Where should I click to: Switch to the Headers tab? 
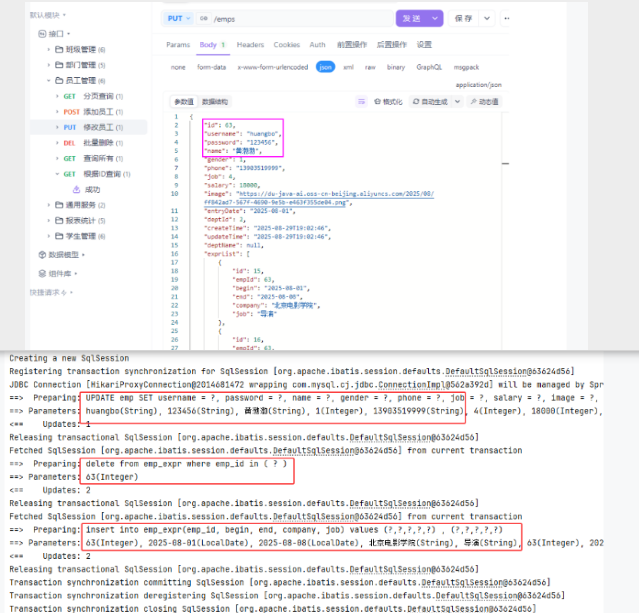pos(250,45)
